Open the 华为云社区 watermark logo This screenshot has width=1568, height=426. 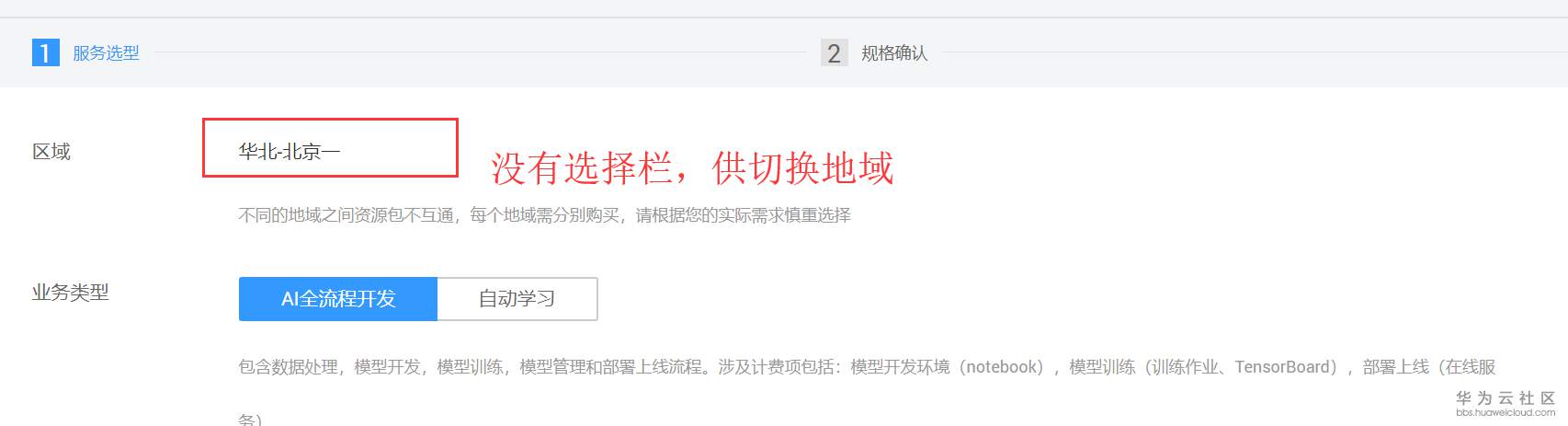pyautogui.click(x=1506, y=397)
